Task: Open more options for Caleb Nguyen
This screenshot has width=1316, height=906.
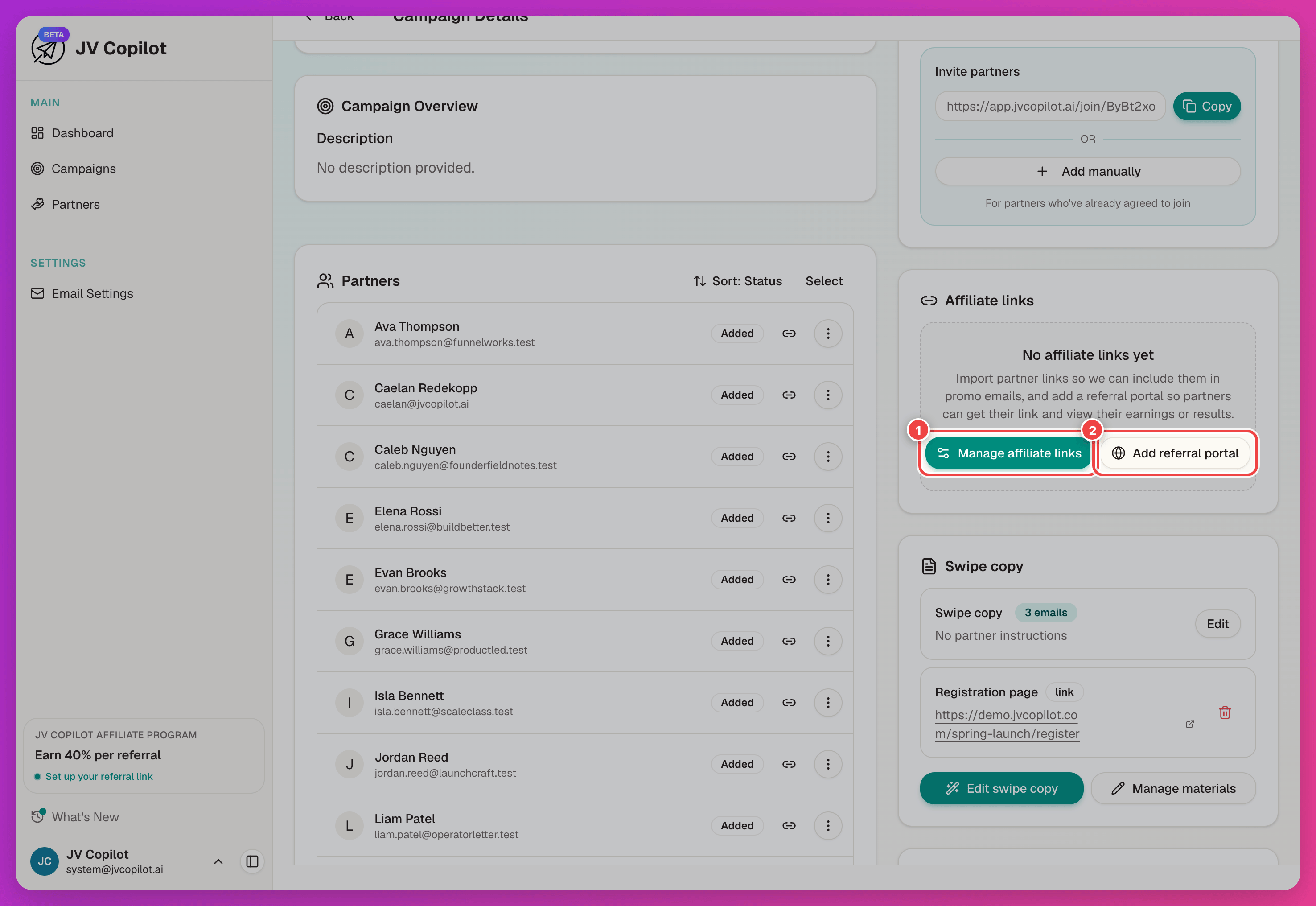Action: pos(828,457)
